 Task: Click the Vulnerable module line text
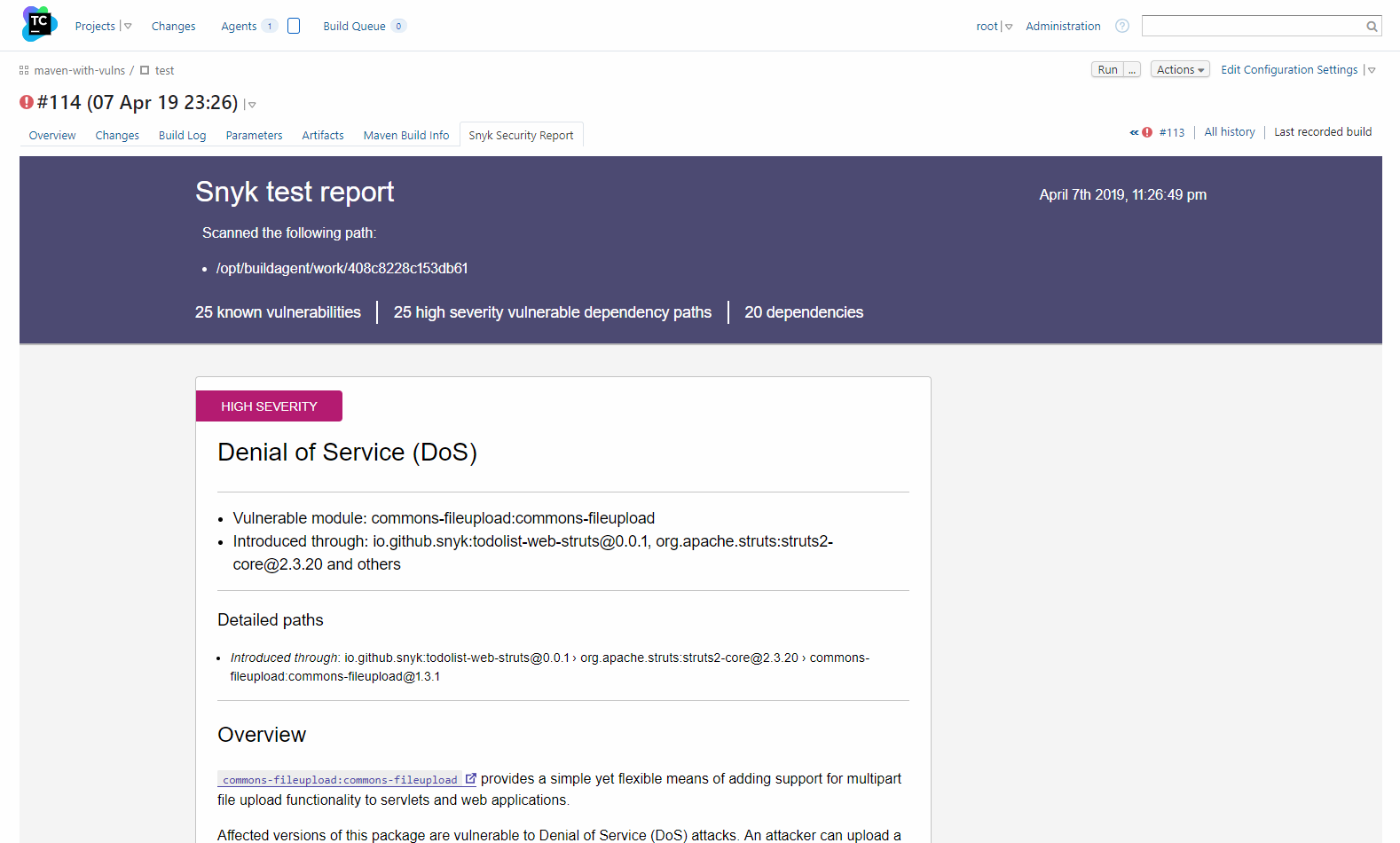(444, 518)
